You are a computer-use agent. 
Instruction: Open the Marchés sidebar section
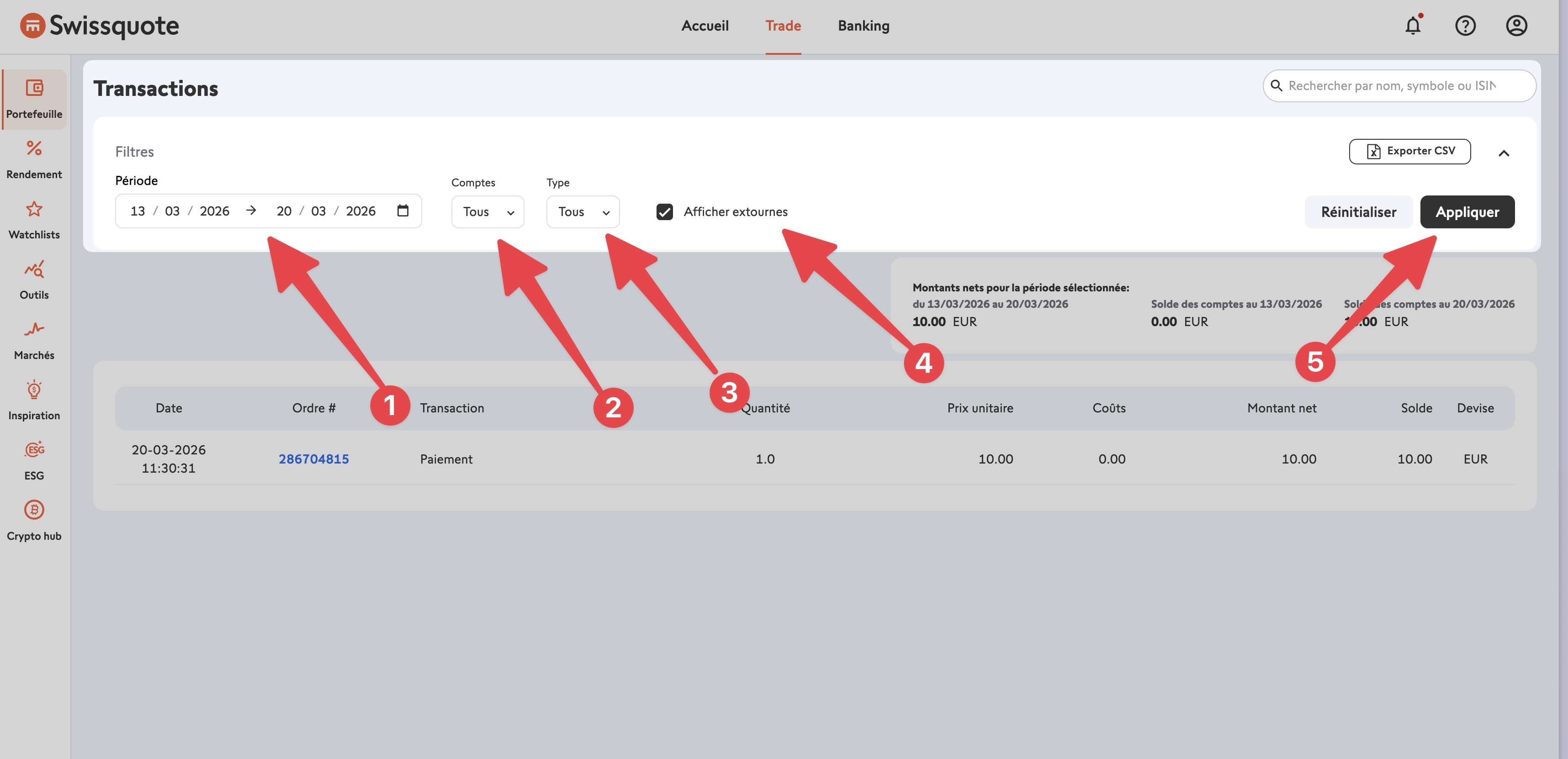(34, 330)
